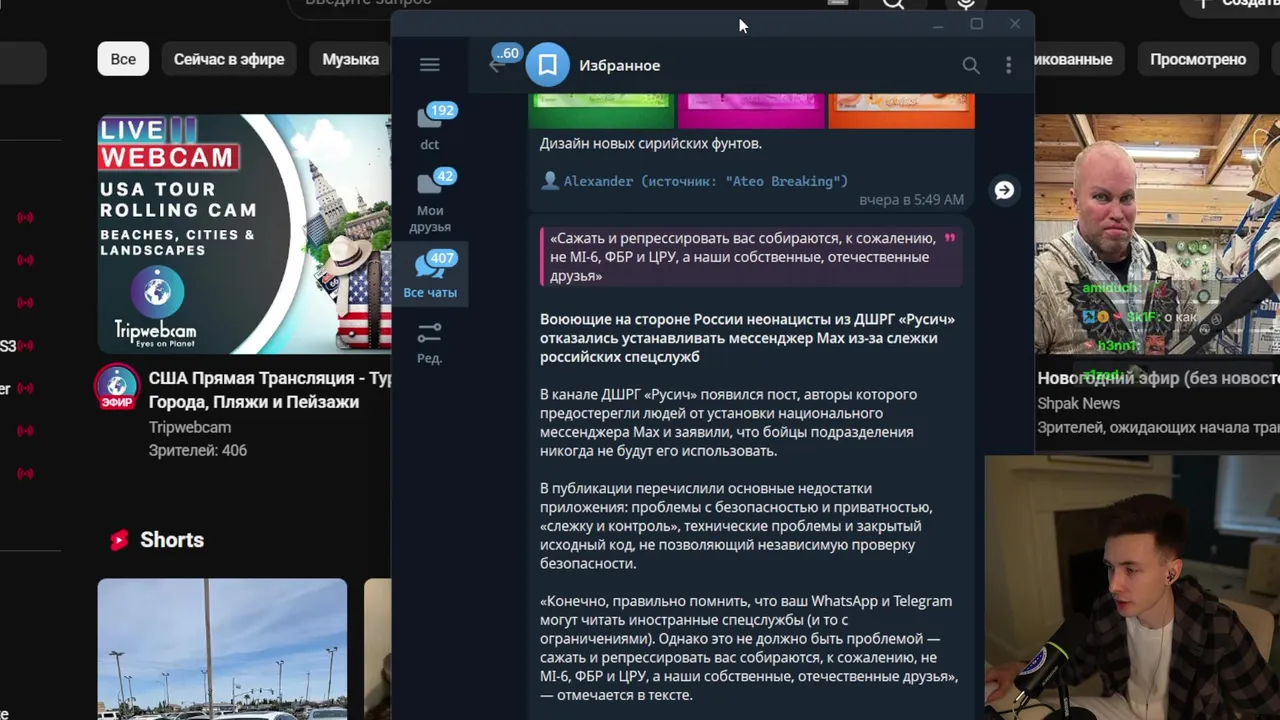Click the YouTube search magnifier button
Viewport: 1280px width, 720px height.
[893, 4]
